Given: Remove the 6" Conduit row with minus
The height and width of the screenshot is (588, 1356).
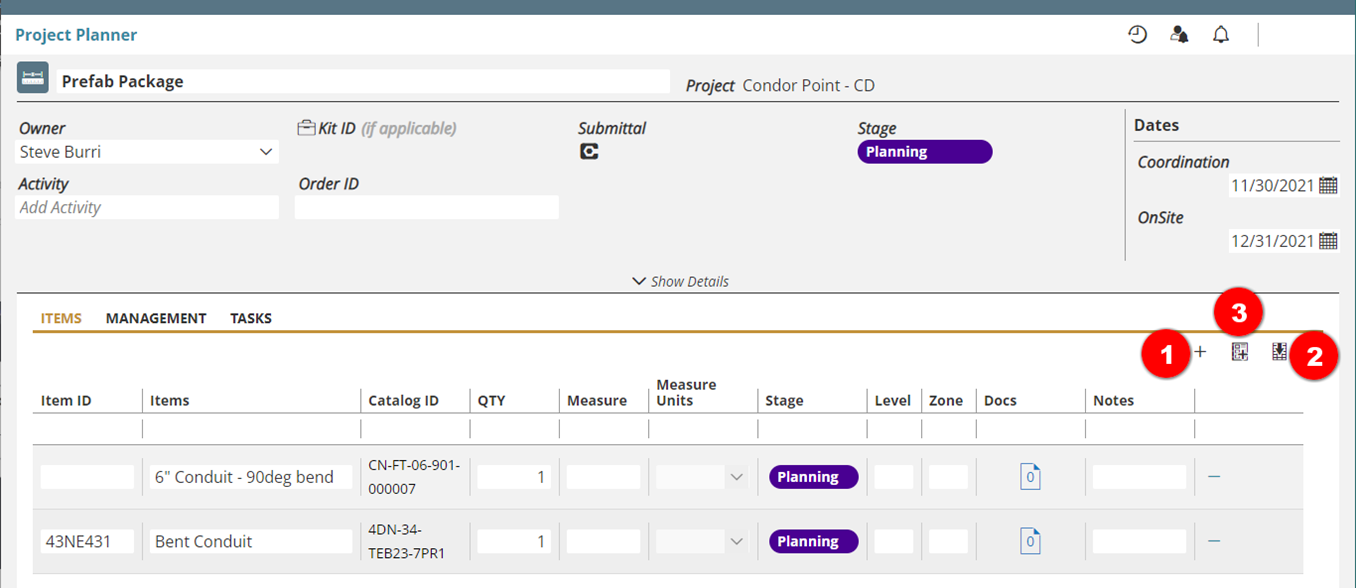Looking at the screenshot, I should point(1214,477).
